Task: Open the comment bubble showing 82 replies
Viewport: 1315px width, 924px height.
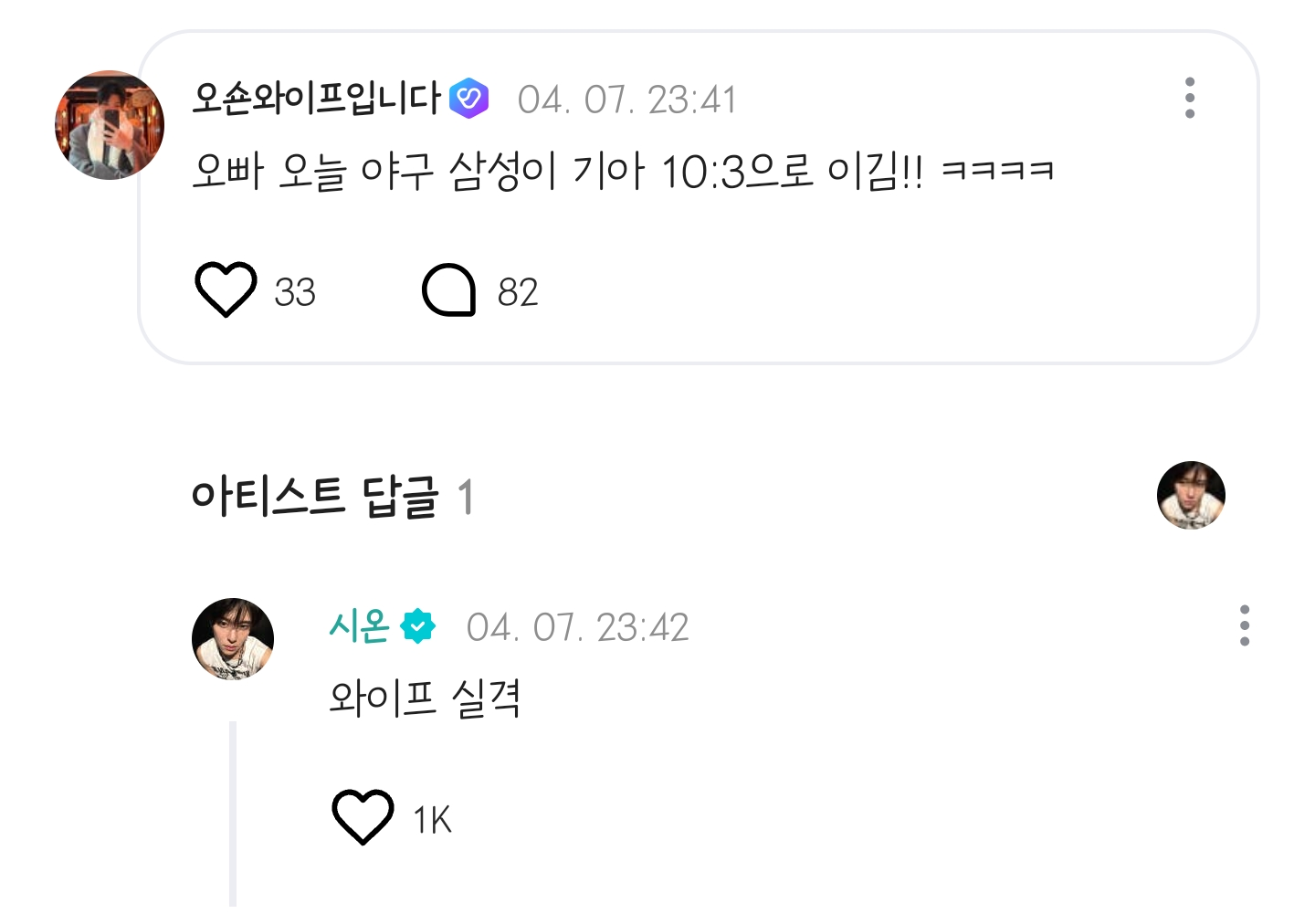Action: tap(448, 290)
